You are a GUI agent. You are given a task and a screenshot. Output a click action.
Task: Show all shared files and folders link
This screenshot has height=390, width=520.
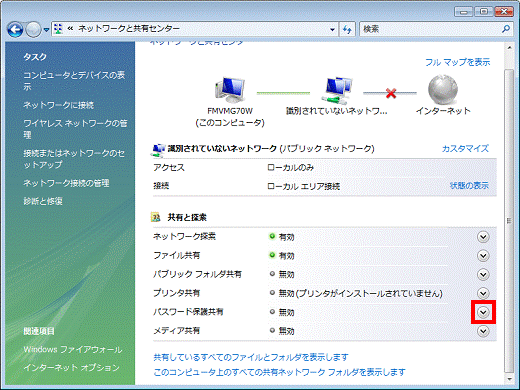pyautogui.click(x=251, y=357)
